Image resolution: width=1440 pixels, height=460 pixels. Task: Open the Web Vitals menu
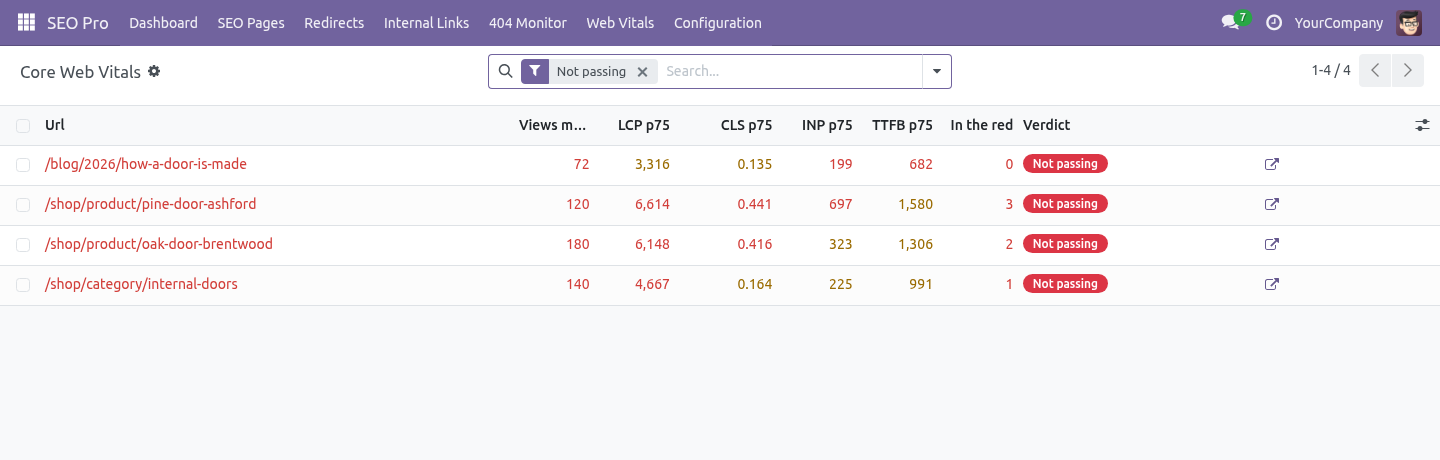tap(620, 22)
